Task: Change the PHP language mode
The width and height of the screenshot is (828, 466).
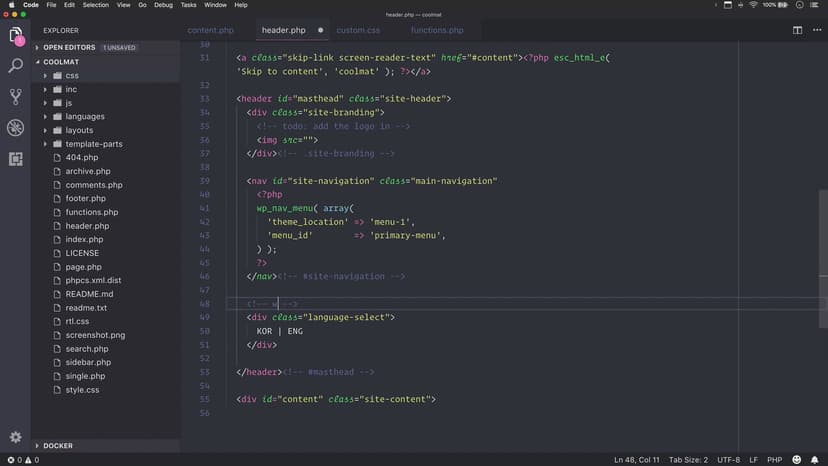Action: [x=774, y=460]
